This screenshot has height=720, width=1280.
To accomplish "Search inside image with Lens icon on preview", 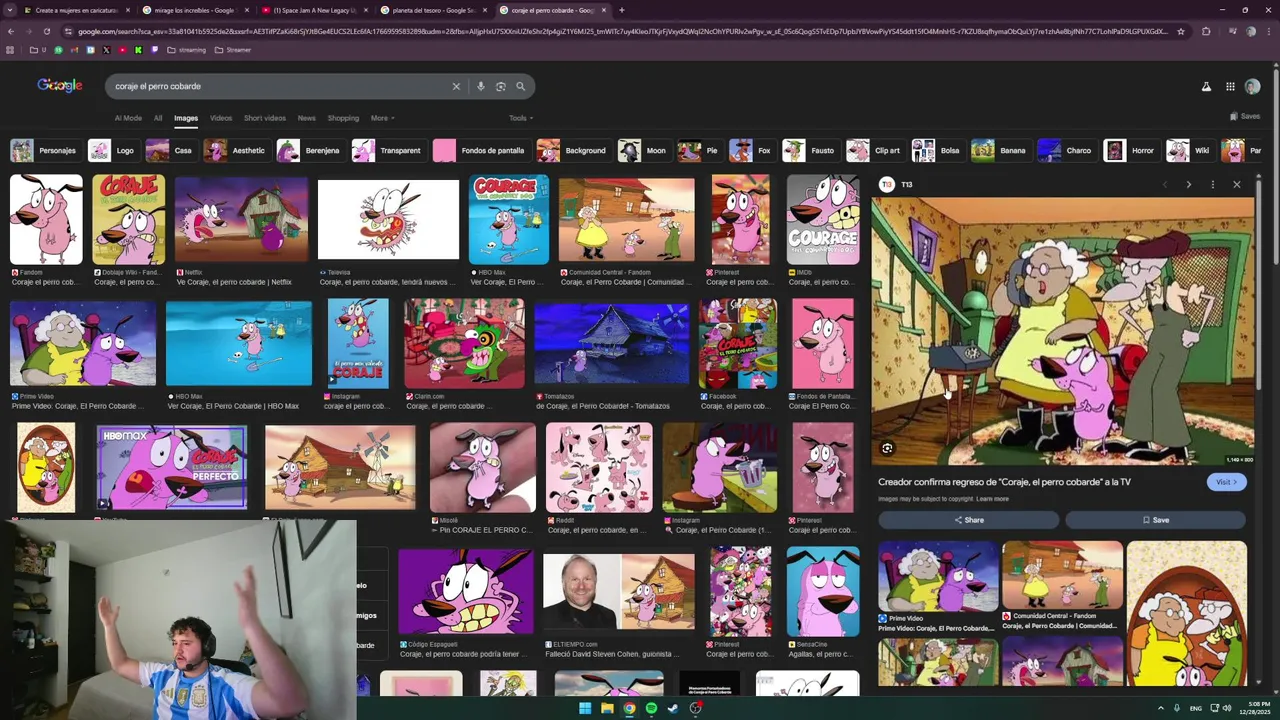I will pyautogui.click(x=887, y=448).
